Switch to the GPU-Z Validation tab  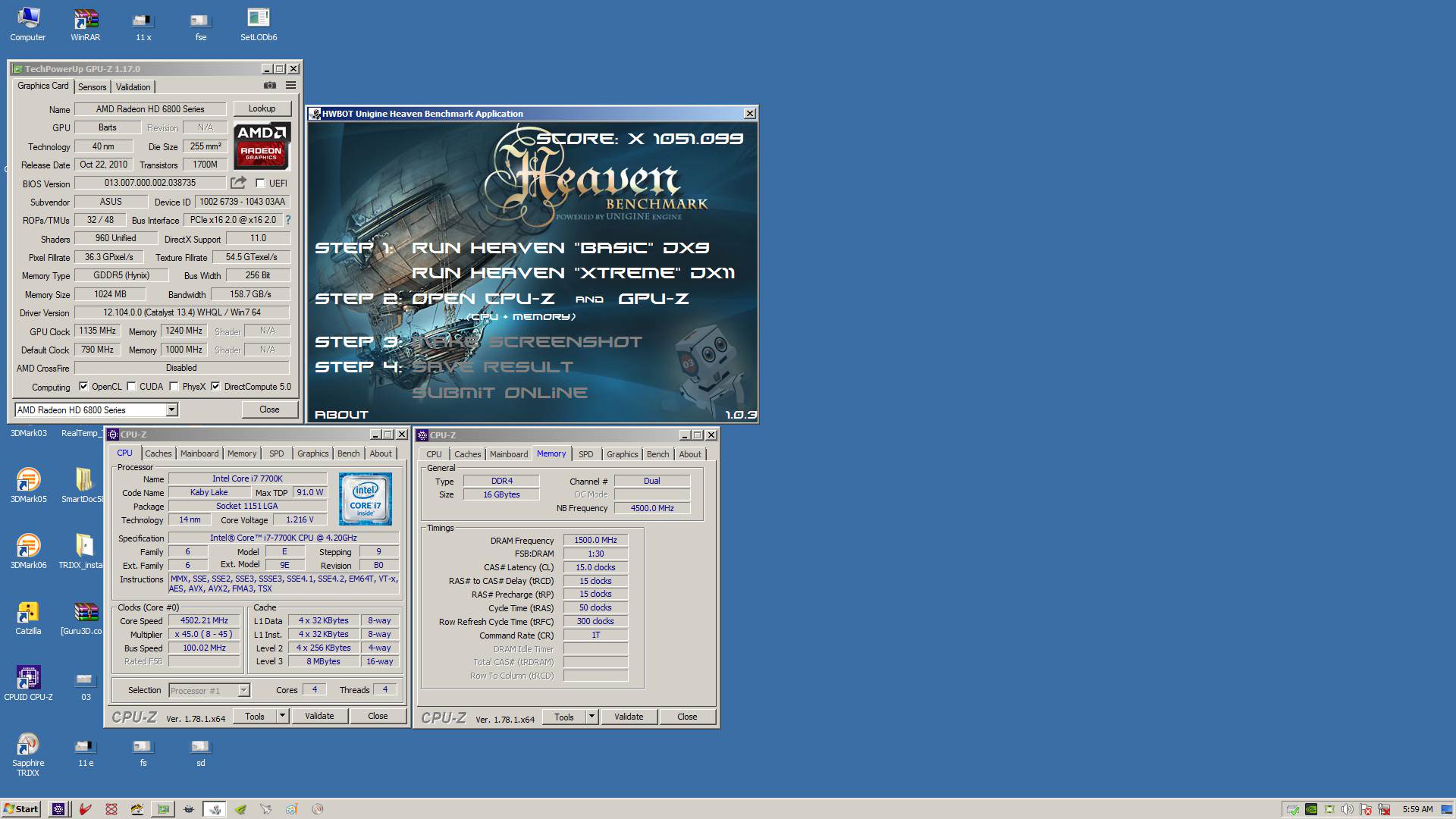click(x=133, y=87)
